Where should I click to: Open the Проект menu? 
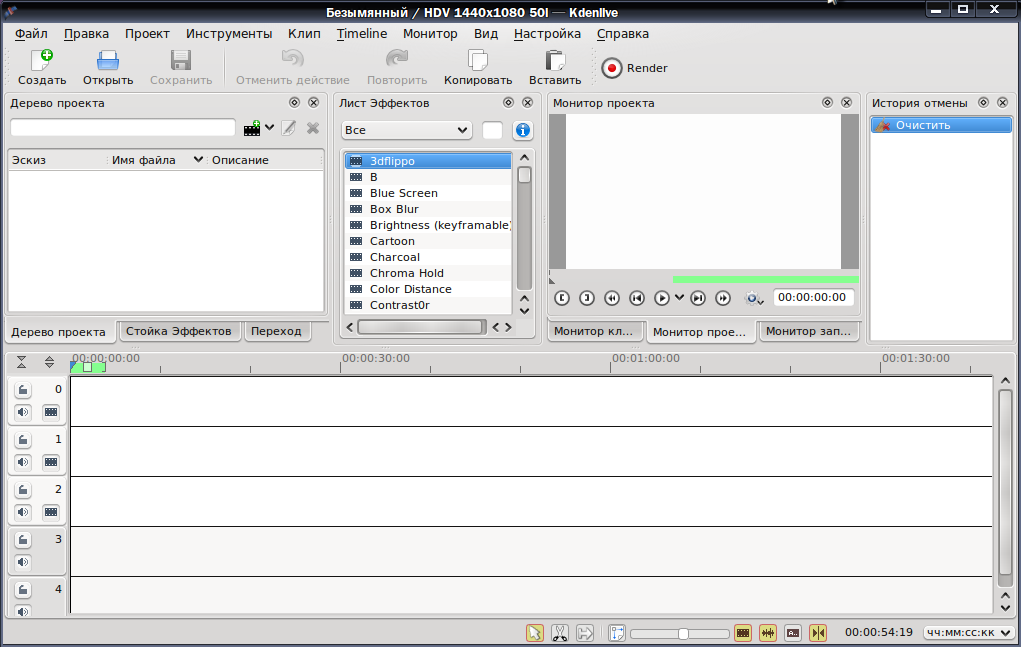pyautogui.click(x=147, y=34)
